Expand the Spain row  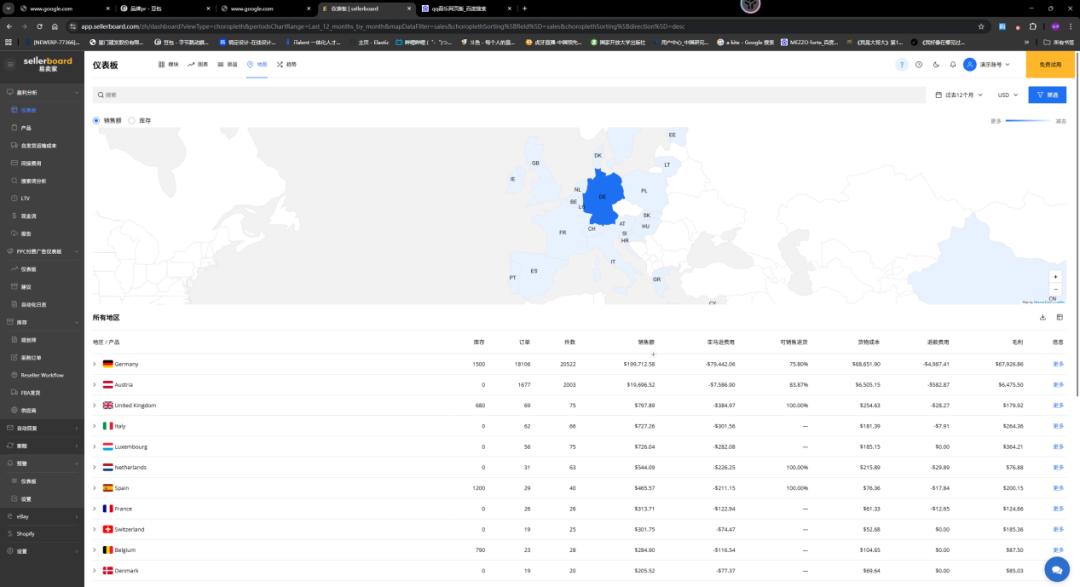click(95, 488)
